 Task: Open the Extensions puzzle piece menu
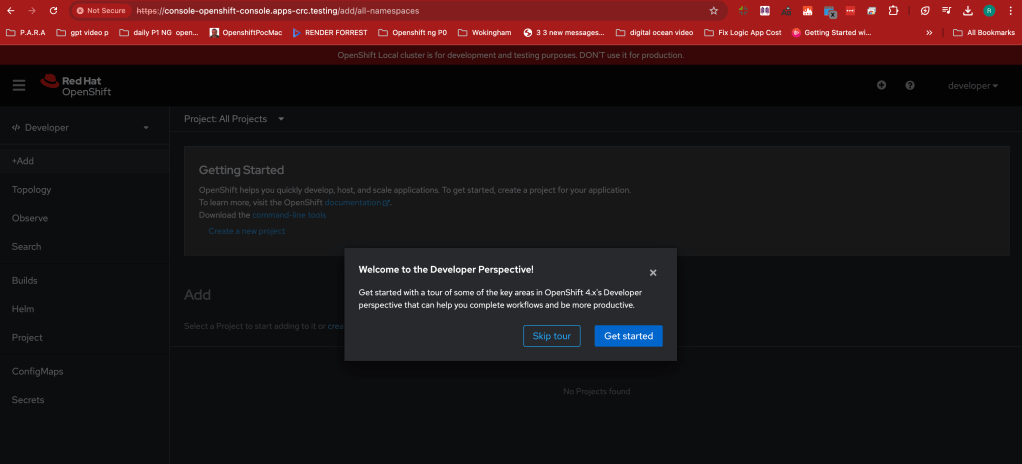pyautogui.click(x=893, y=10)
